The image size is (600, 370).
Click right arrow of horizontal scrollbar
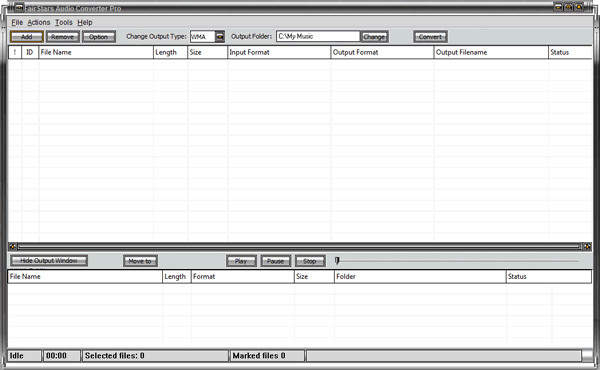tap(587, 247)
